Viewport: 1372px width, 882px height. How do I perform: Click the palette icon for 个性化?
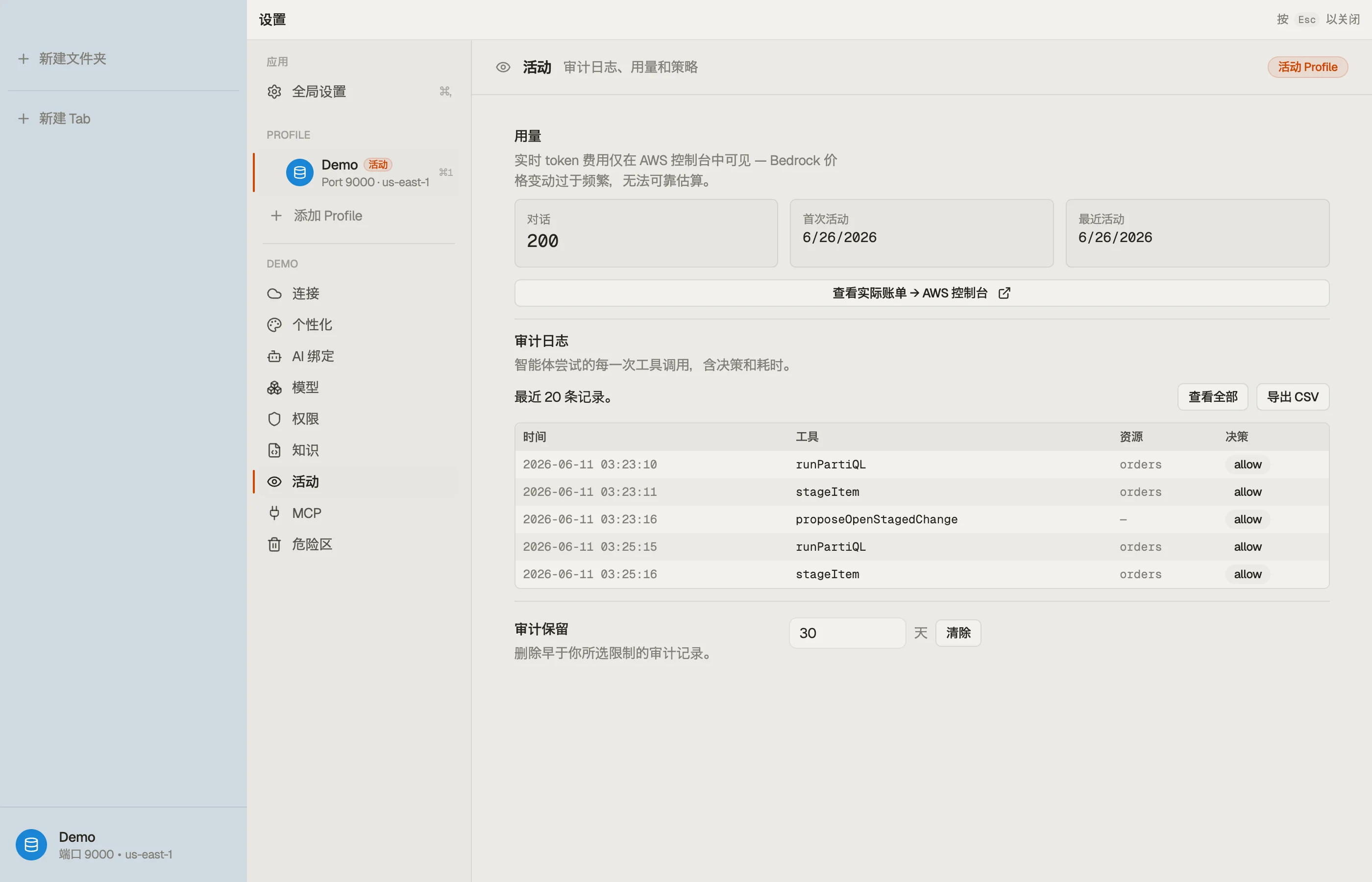pyautogui.click(x=274, y=325)
